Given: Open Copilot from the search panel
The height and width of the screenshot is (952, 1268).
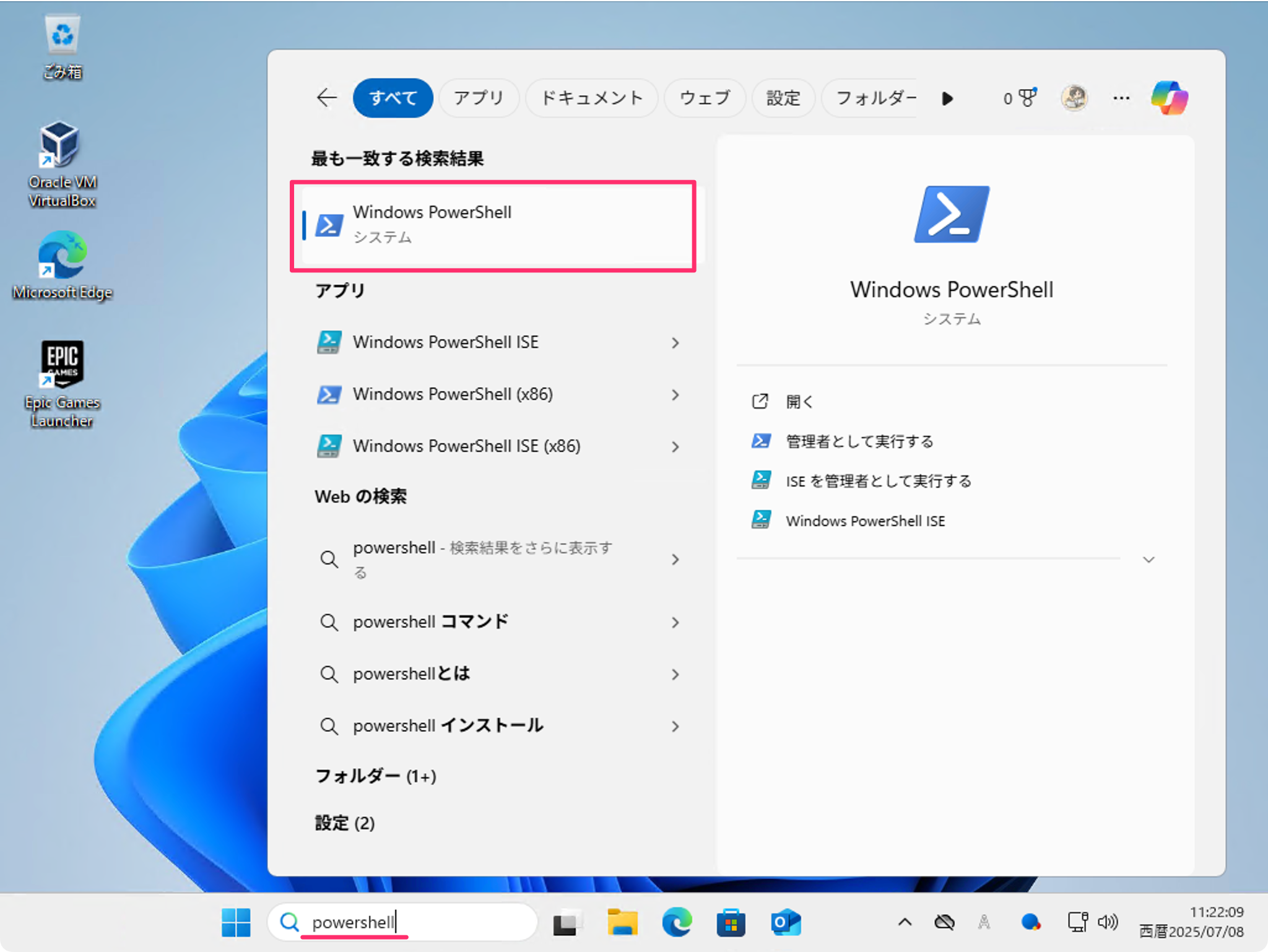Looking at the screenshot, I should point(1169,97).
